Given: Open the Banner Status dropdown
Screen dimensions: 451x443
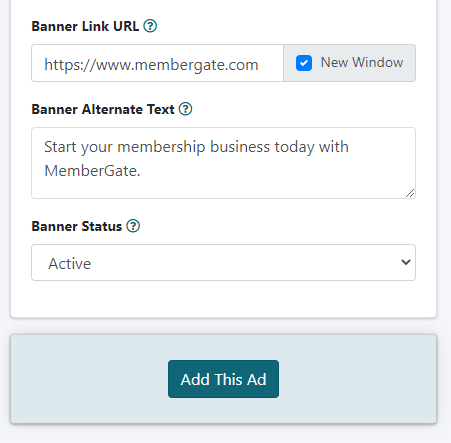Looking at the screenshot, I should click(223, 263).
